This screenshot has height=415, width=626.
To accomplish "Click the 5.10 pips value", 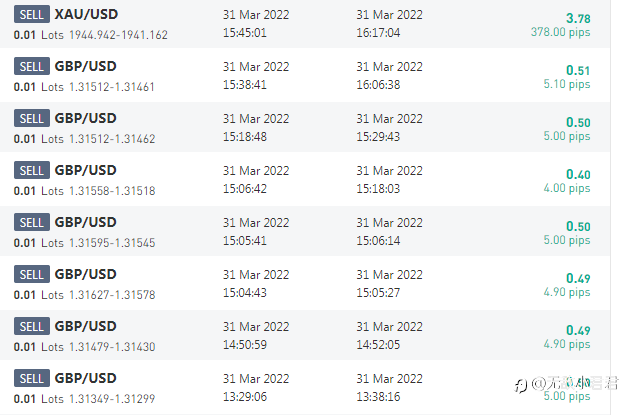I will click(x=566, y=84).
